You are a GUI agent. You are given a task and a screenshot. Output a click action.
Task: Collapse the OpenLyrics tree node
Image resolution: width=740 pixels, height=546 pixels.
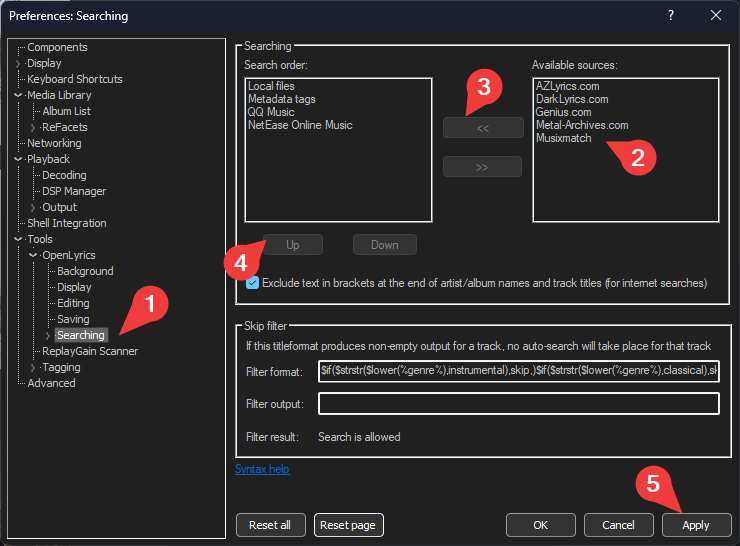tap(33, 255)
